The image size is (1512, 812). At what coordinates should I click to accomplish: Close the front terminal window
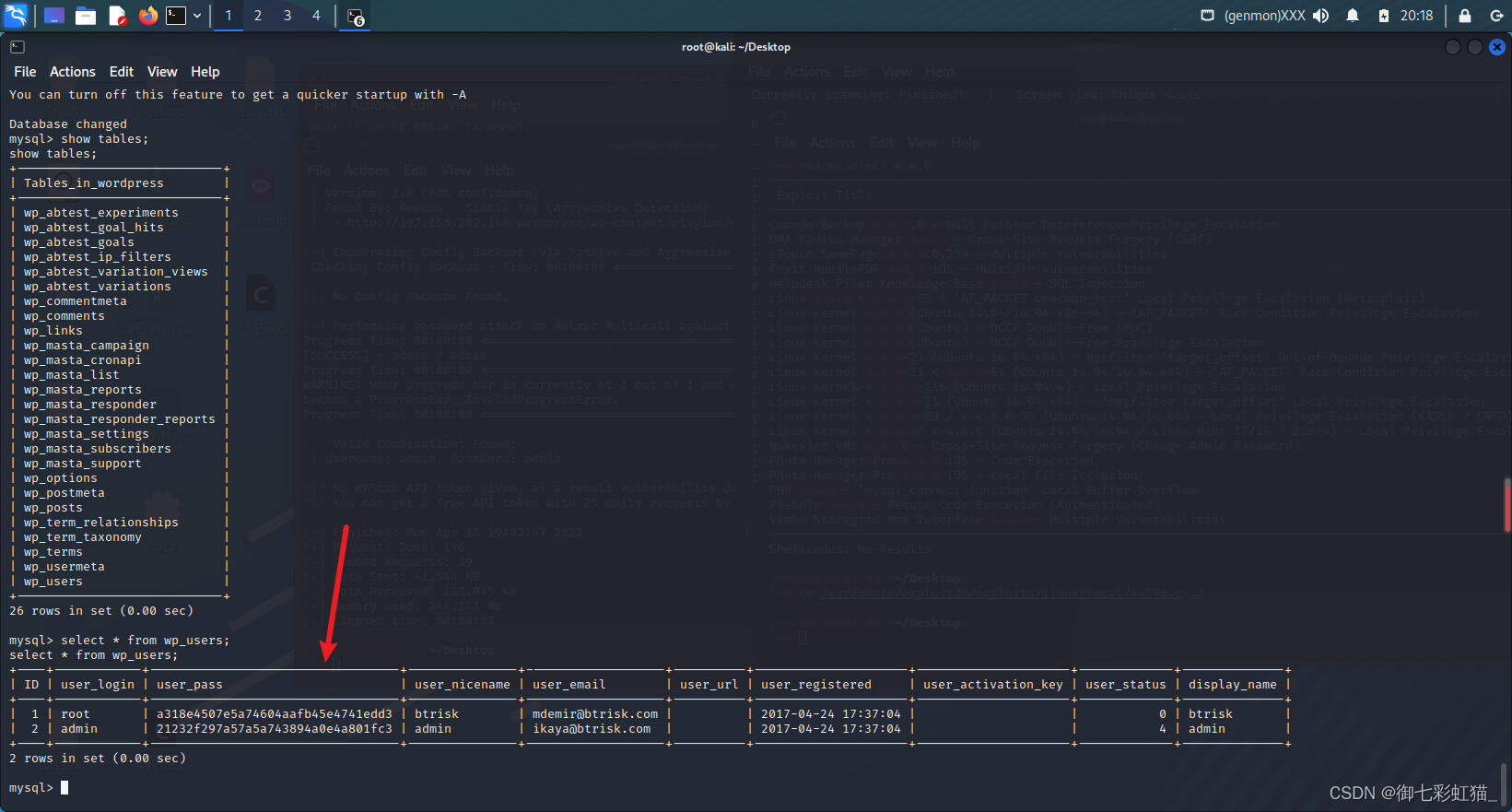pyautogui.click(x=1497, y=47)
